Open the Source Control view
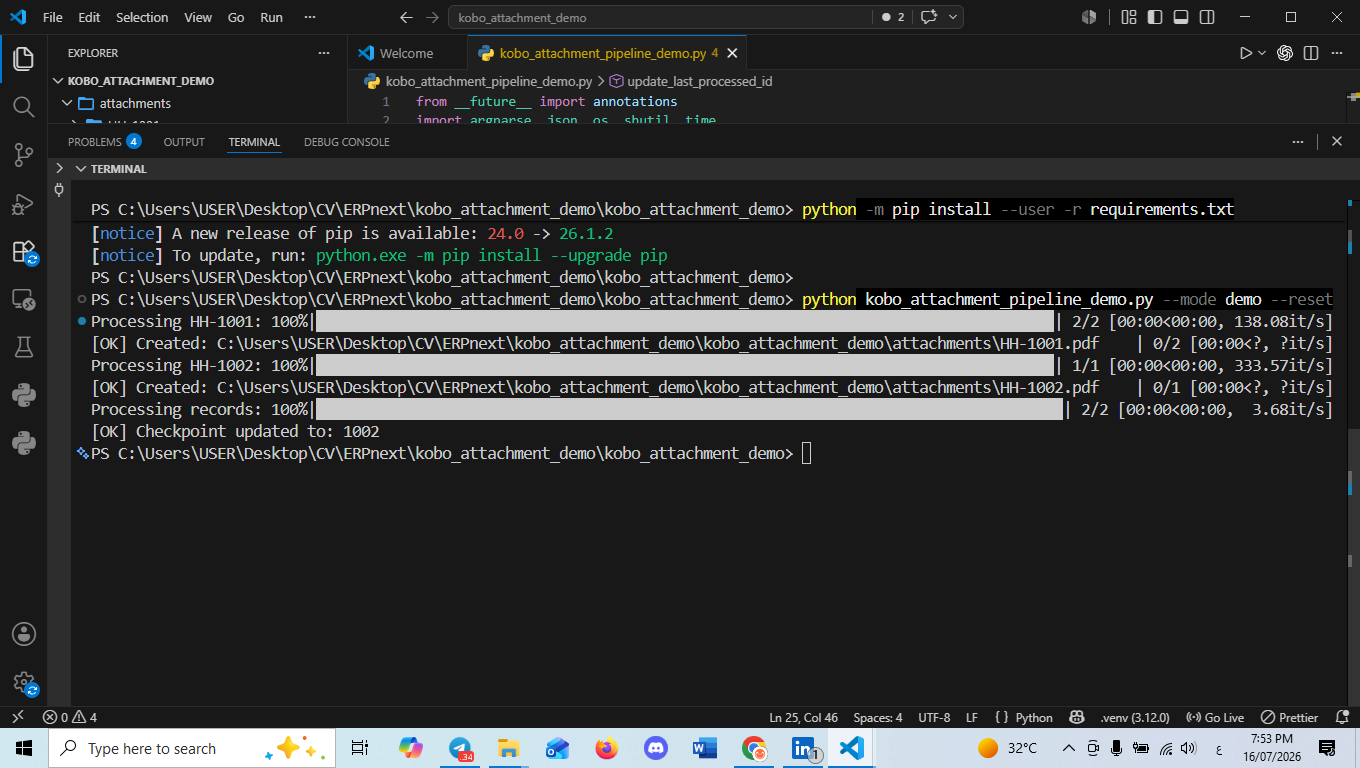The width and height of the screenshot is (1360, 768). tap(23, 154)
